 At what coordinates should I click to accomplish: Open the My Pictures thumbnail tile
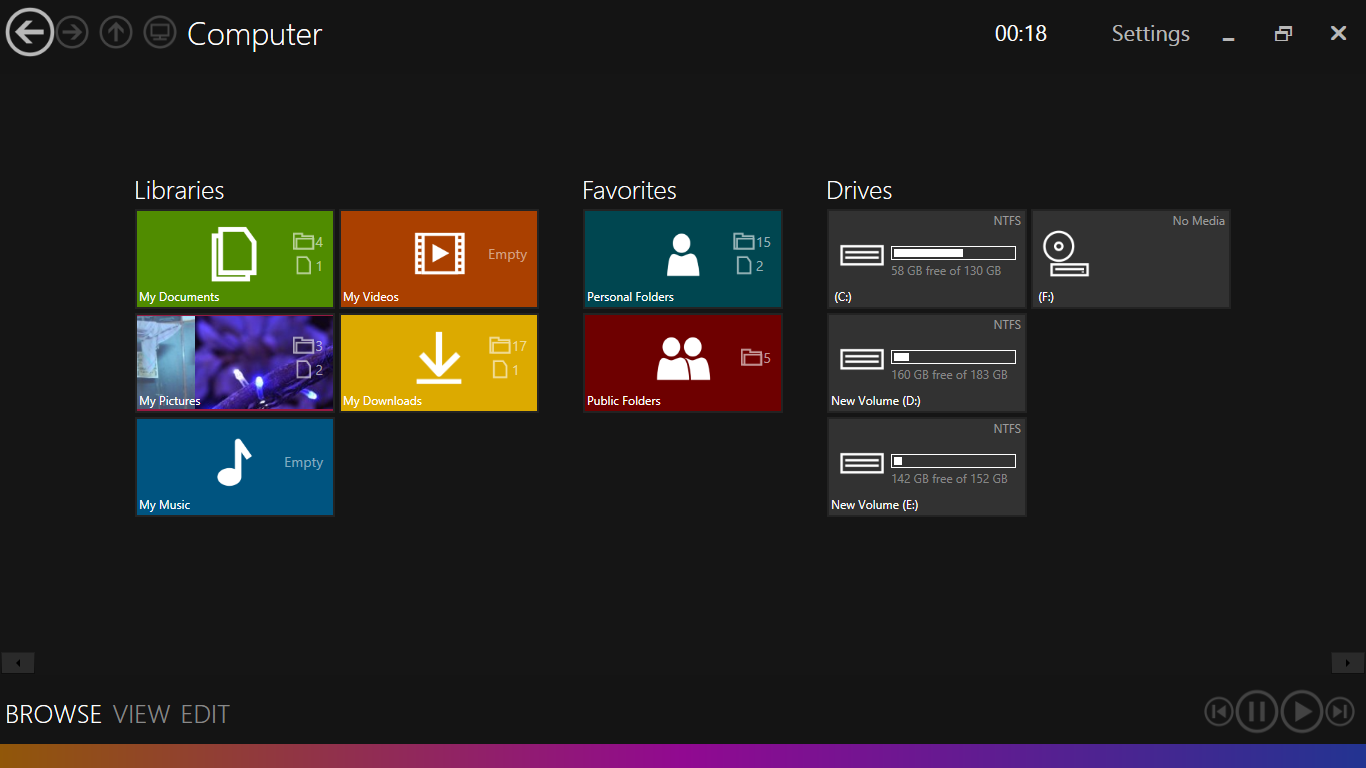pos(235,362)
